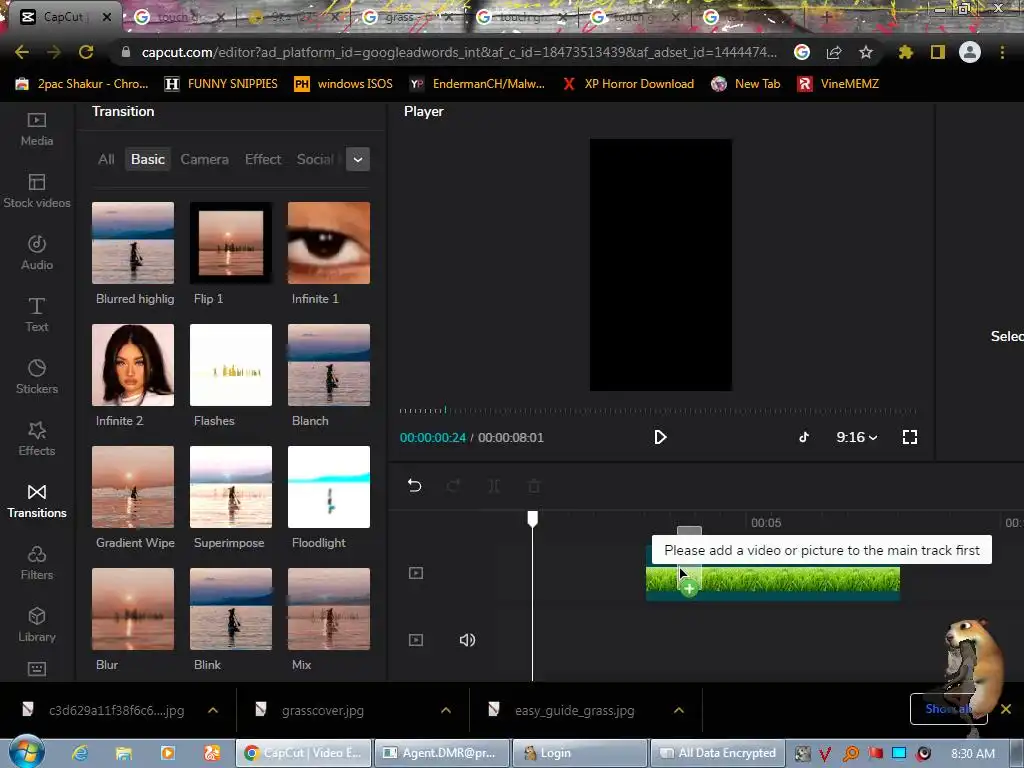Expand options for easy_guide_grass.jpg download
The image size is (1024, 768).
(x=679, y=711)
